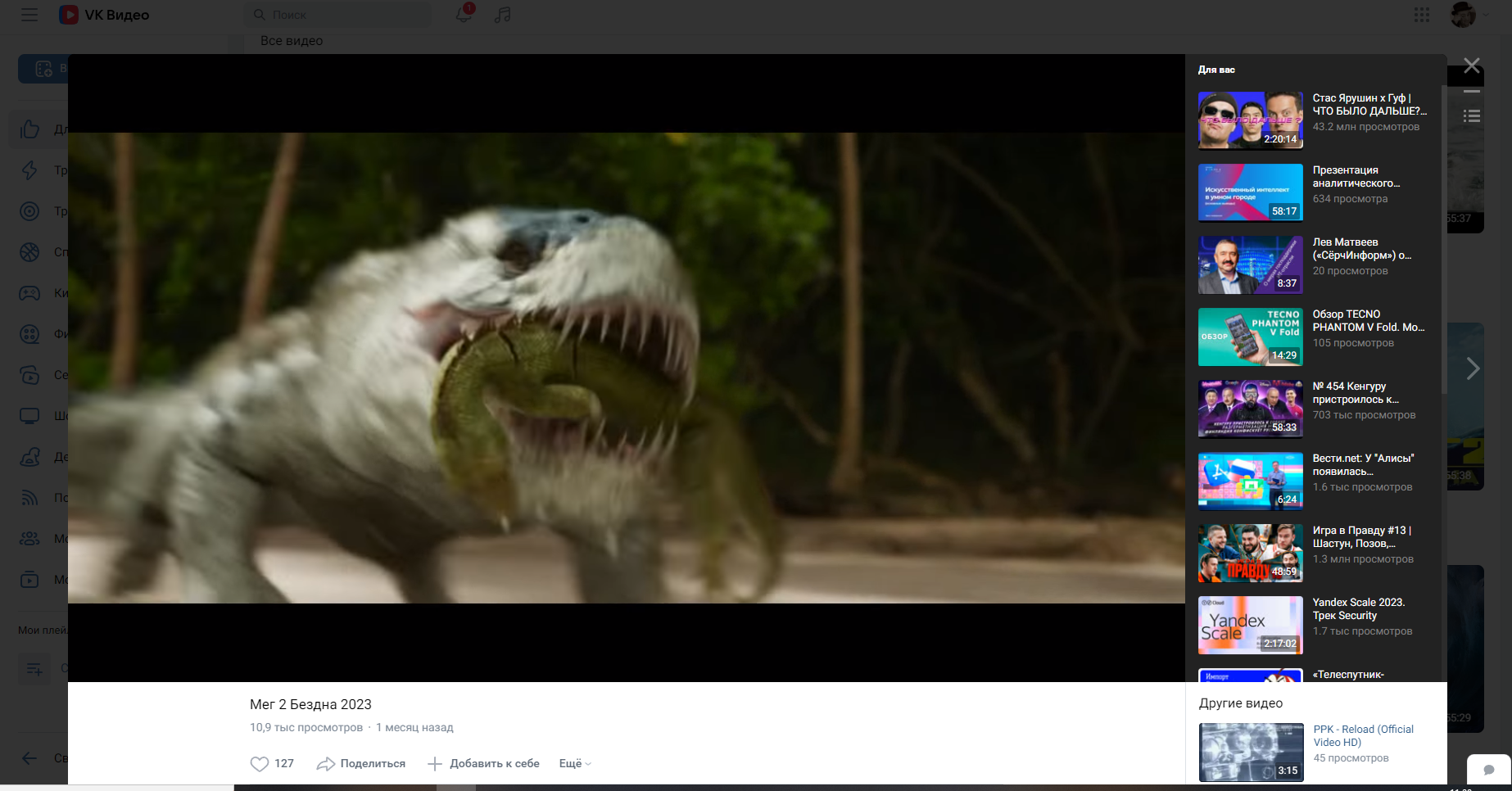
Task: Open the notifications bell
Action: pos(464,15)
